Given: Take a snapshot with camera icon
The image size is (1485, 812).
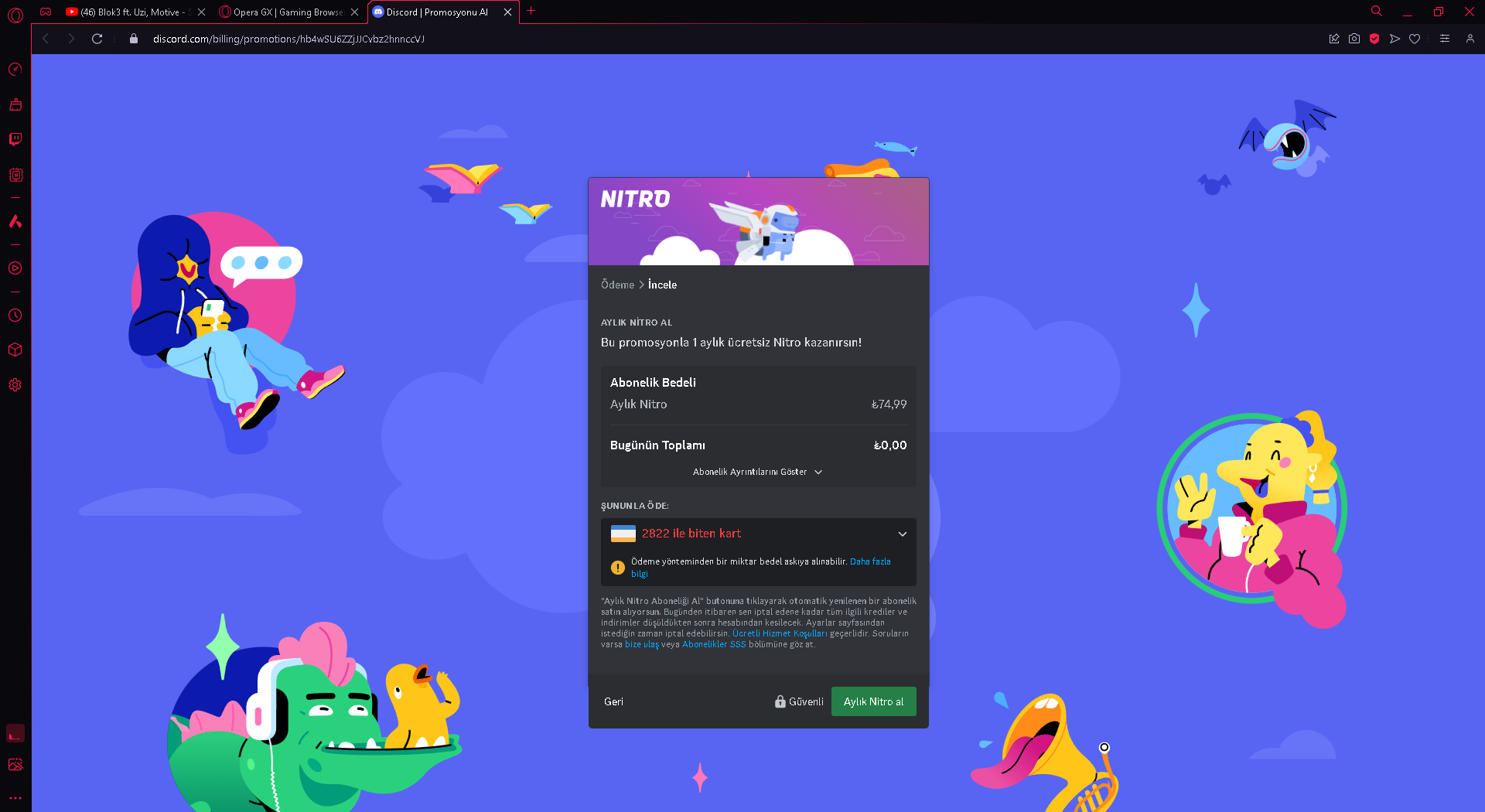Looking at the screenshot, I should (1354, 39).
